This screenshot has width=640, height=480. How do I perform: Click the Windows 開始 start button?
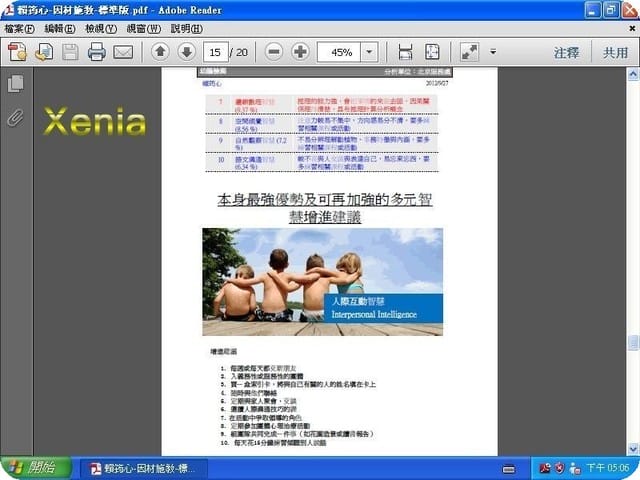[x=36, y=468]
